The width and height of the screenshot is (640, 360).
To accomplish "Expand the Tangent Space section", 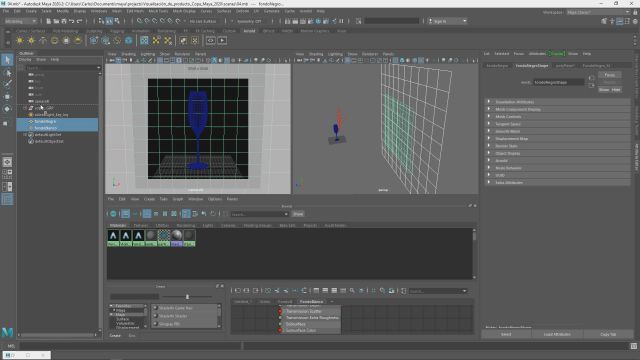I will 557,124.
